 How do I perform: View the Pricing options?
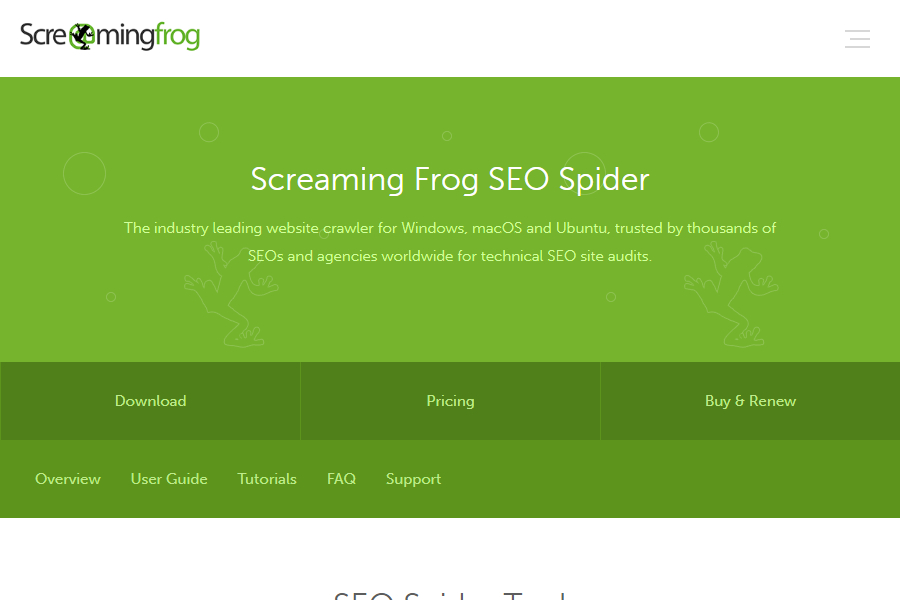450,401
